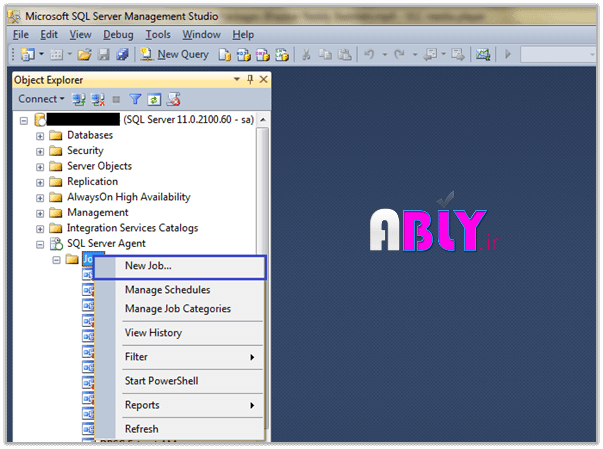Viewport: 603px width, 449px height.
Task: Open the File menu
Action: 21,35
